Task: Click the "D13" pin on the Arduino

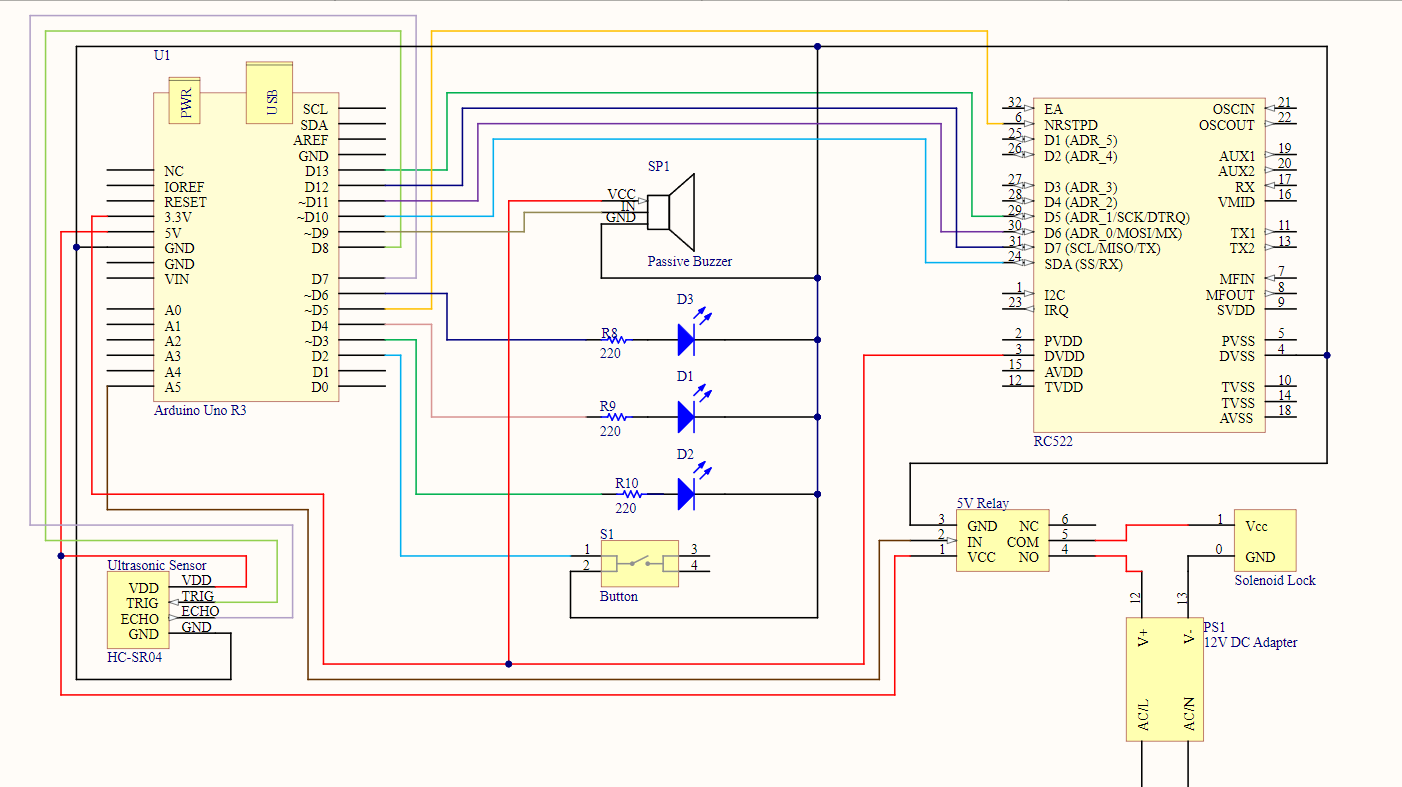Action: pos(317,171)
